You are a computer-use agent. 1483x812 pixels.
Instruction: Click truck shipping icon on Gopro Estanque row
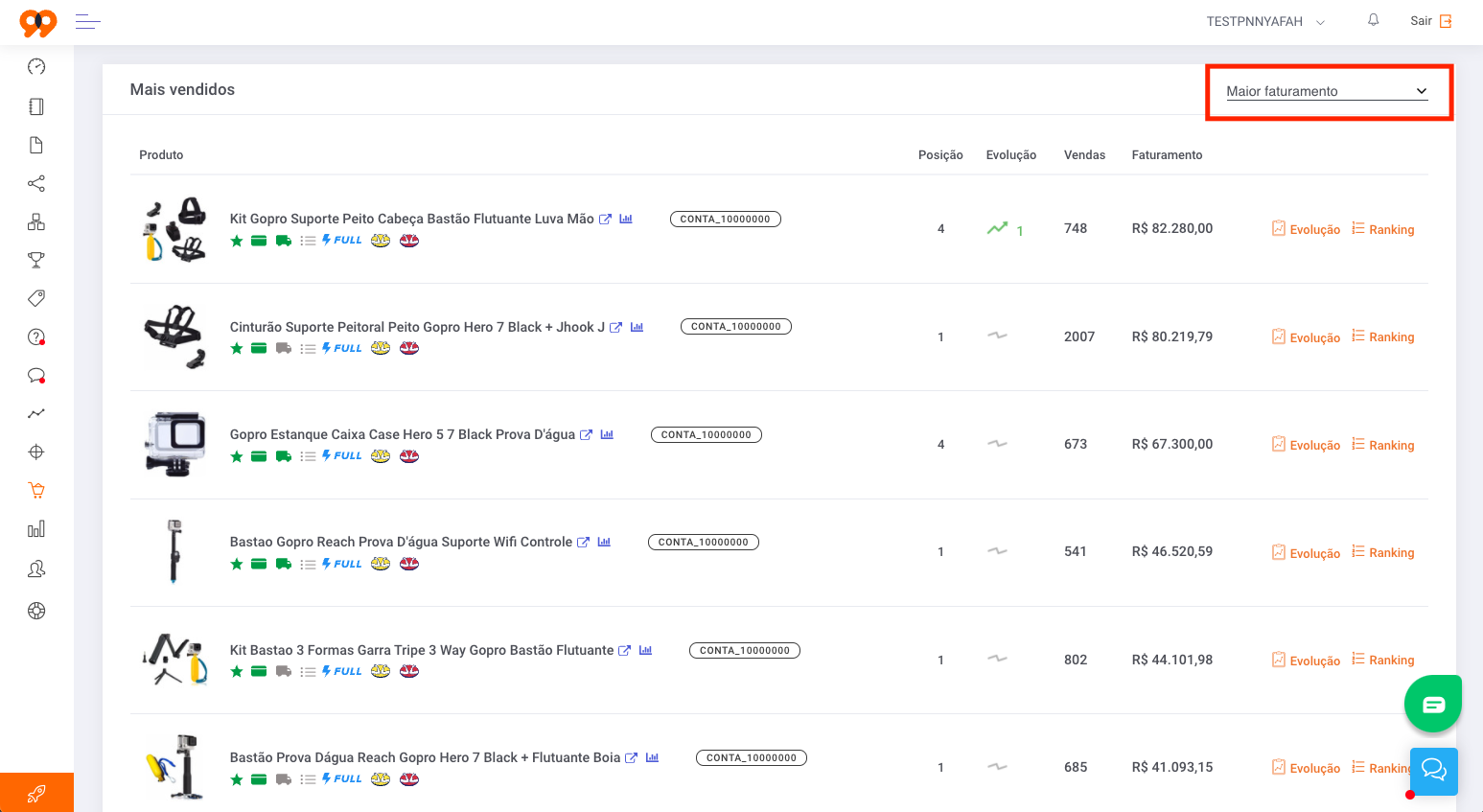(284, 456)
